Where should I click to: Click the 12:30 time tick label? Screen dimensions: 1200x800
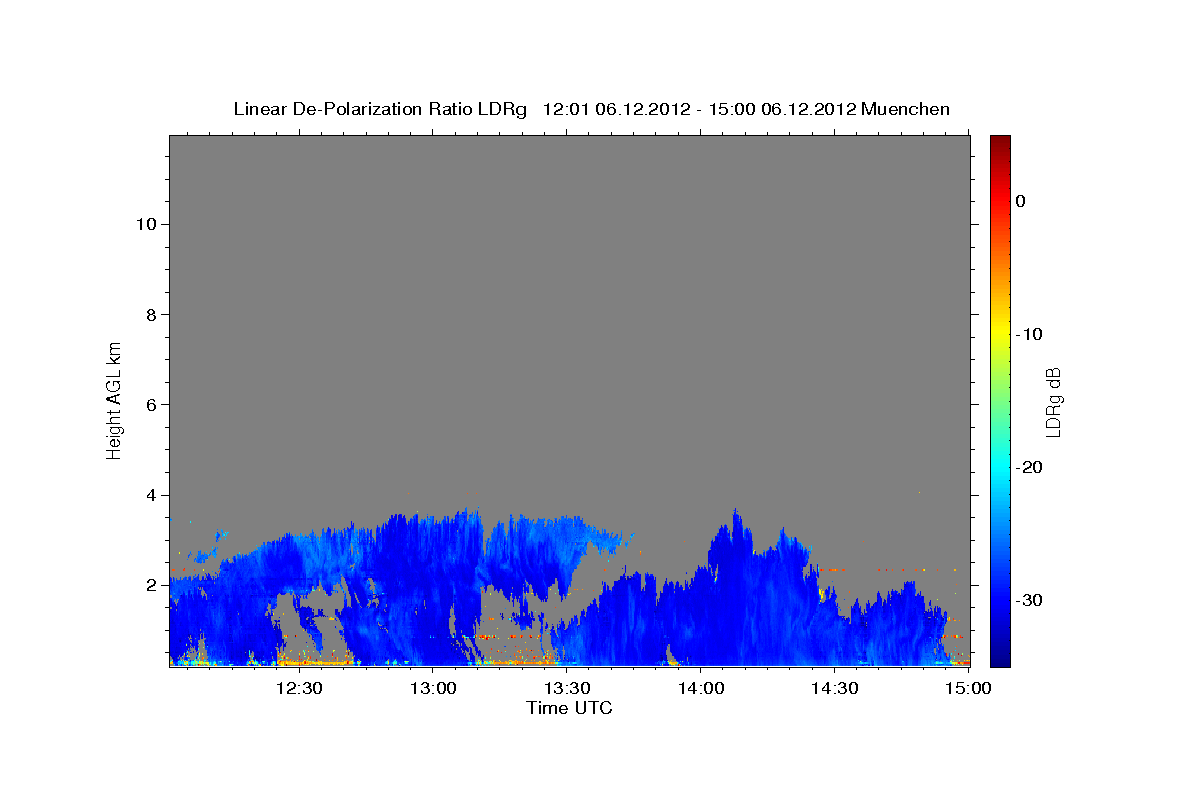(298, 688)
